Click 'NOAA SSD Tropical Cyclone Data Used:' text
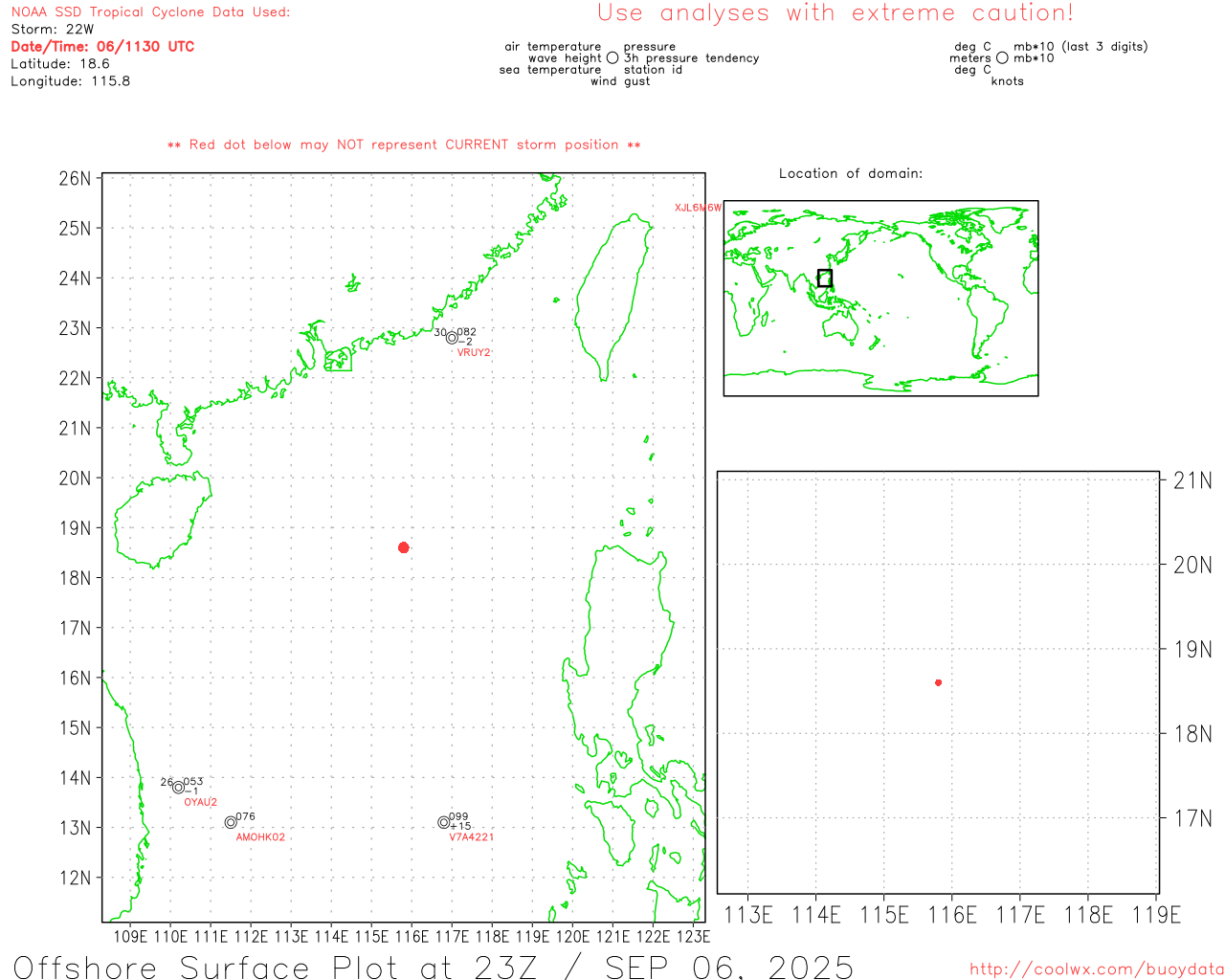Viewport: 1225px width, 980px height. 150,12
